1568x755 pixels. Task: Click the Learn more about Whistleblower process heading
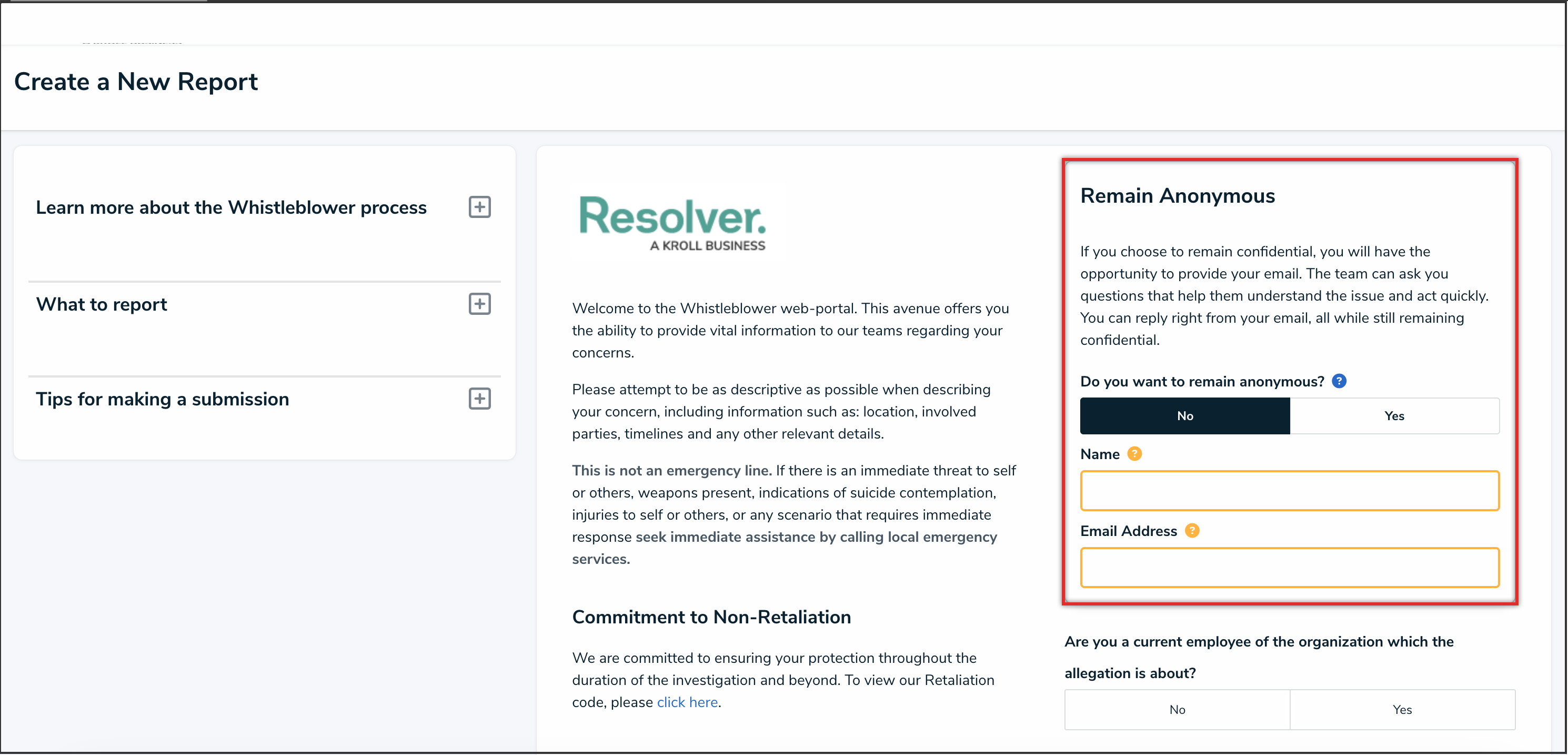(232, 207)
